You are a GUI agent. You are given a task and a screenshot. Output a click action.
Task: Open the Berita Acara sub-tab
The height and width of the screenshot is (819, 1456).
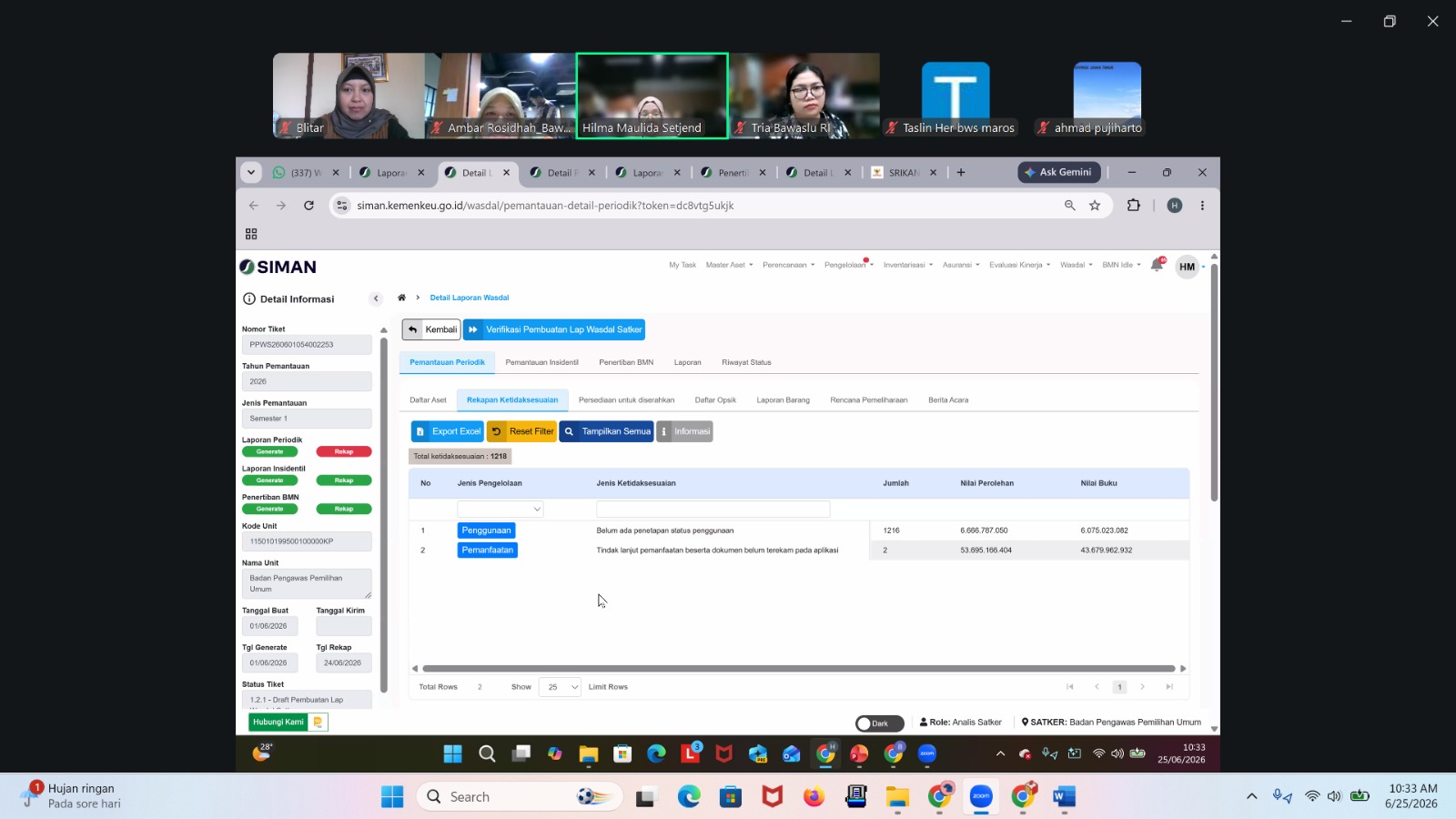tap(948, 399)
